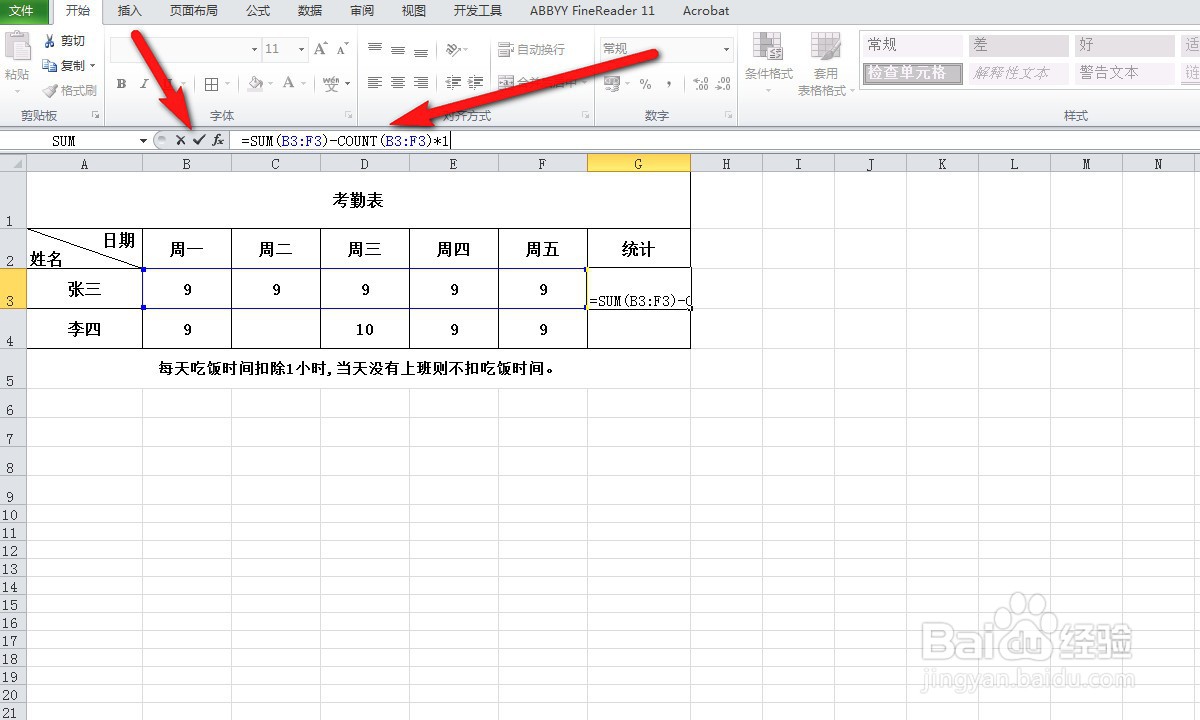Open the font size dropdown
1200x720 pixels.
[x=300, y=47]
